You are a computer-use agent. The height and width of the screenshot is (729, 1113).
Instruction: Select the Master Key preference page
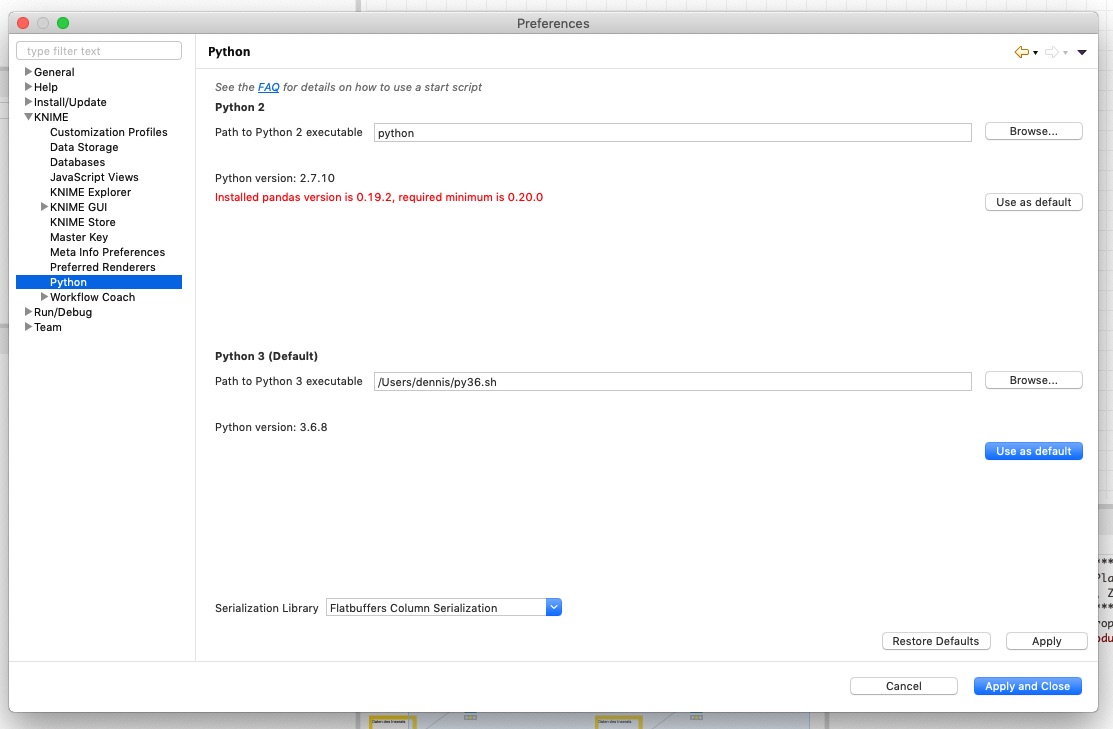[78, 237]
